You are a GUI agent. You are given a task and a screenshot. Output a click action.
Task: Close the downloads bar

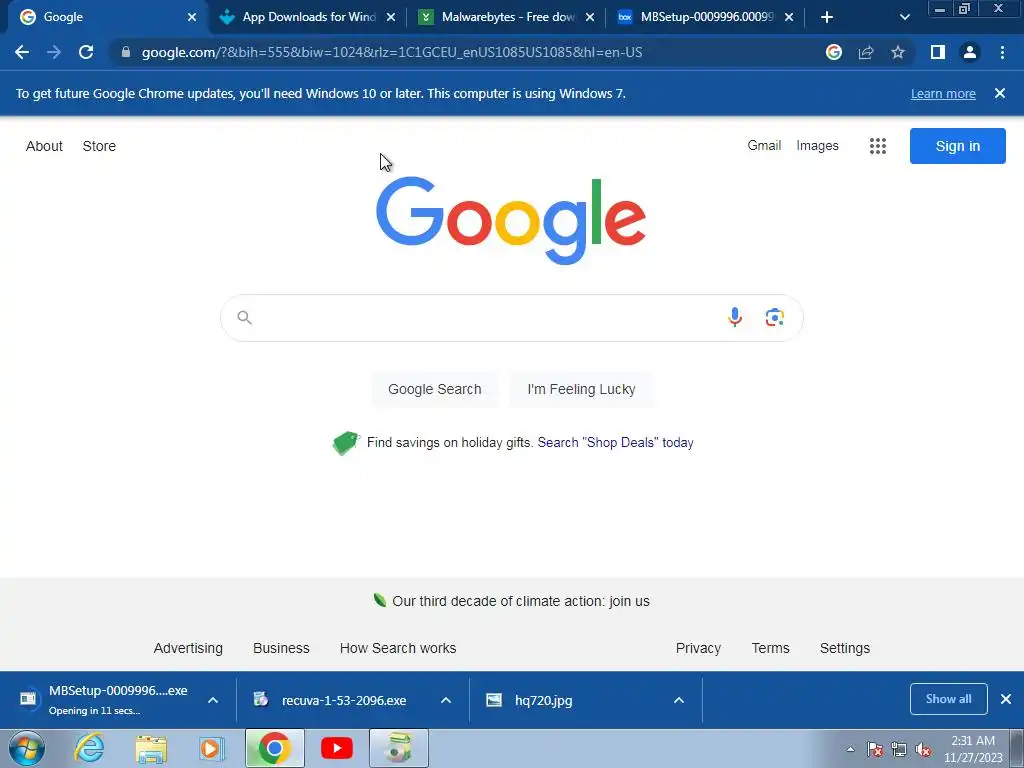pos(1006,699)
